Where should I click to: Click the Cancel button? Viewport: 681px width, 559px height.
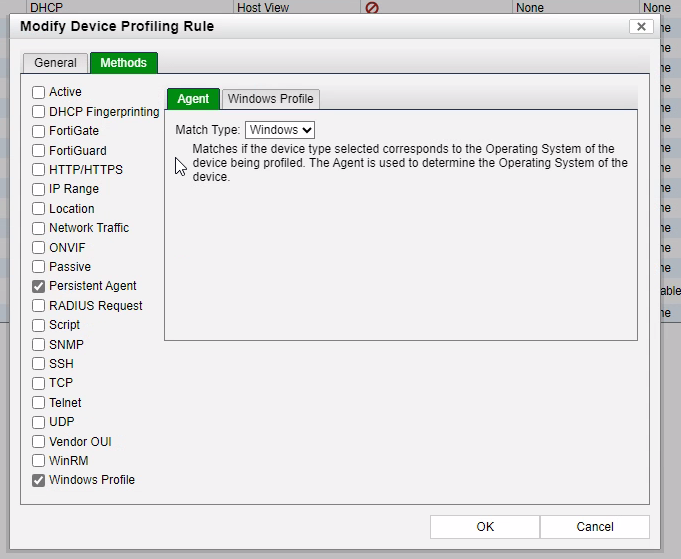click(595, 527)
